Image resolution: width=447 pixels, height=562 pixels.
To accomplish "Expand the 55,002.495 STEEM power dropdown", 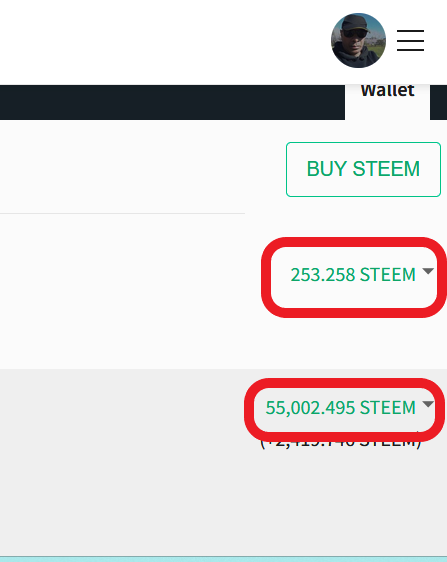I will 349,408.
